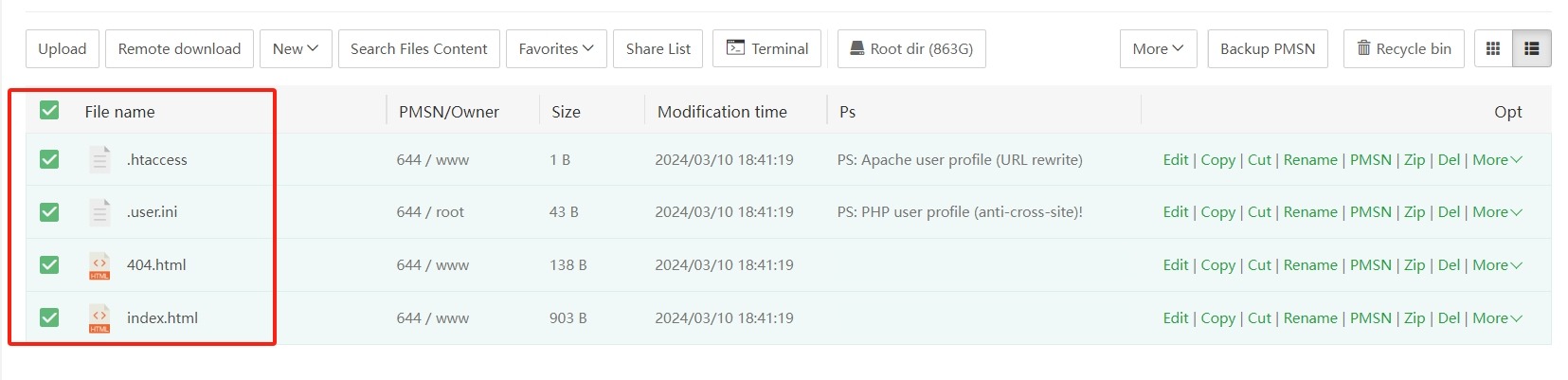Screen dimensions: 1568x380
Task: Sort by Modification time column
Action: (722, 112)
